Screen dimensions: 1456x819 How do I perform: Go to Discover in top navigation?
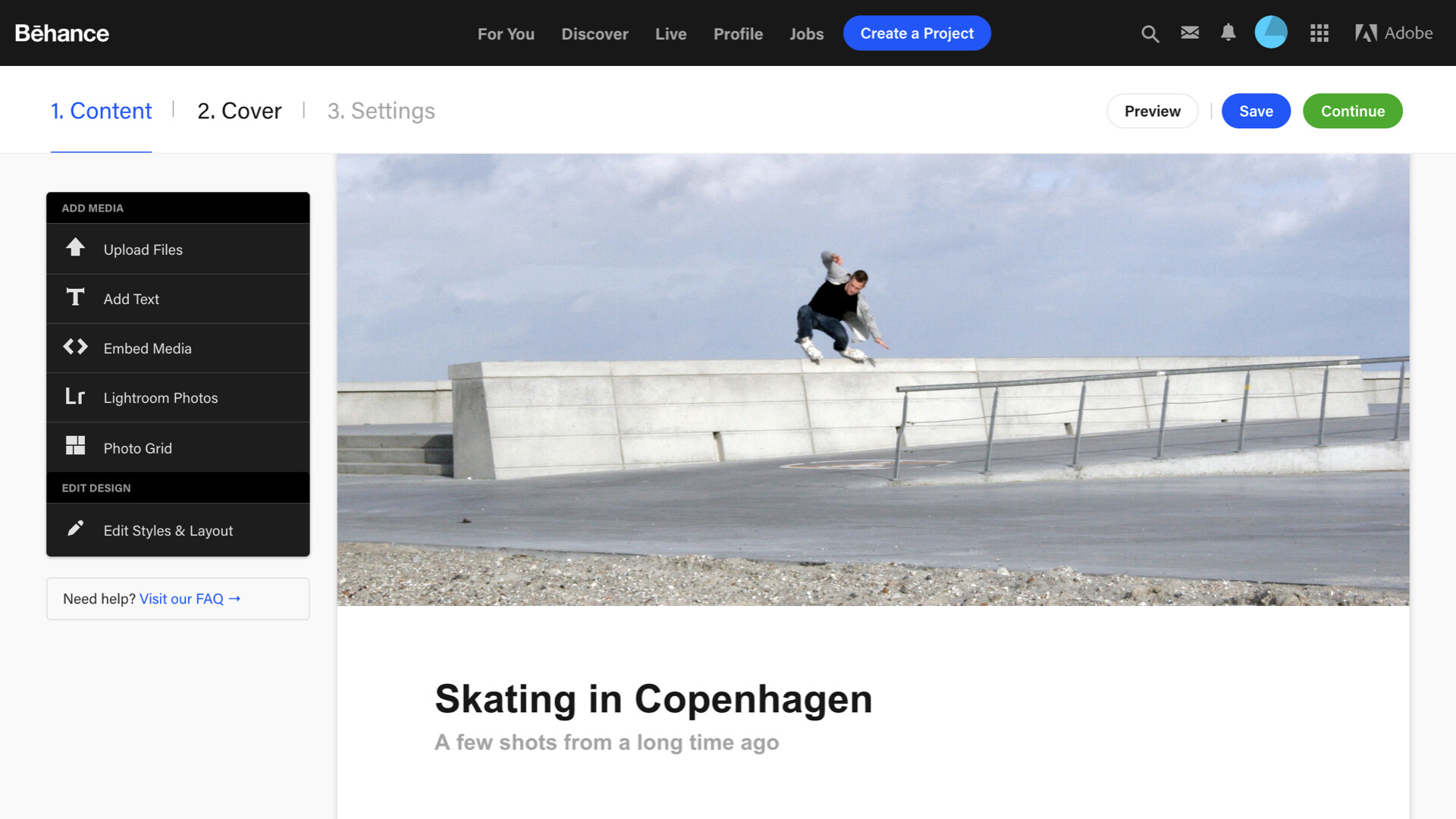pyautogui.click(x=595, y=33)
